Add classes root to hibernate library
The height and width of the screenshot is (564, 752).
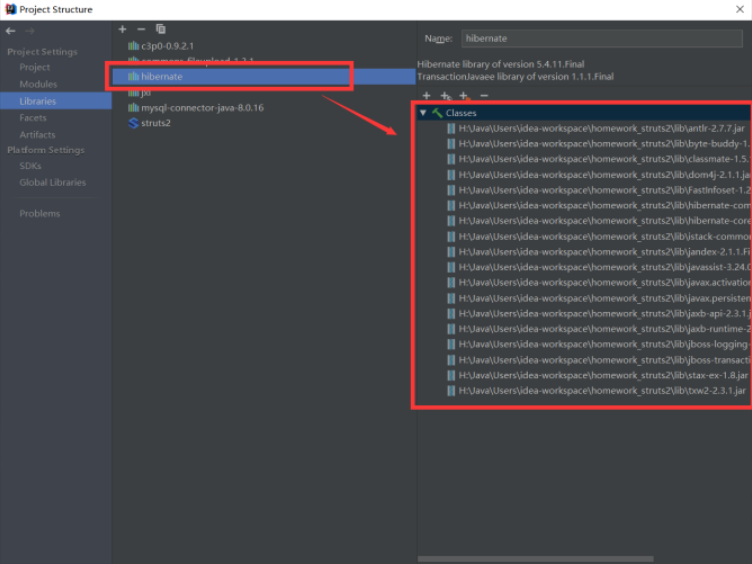click(x=426, y=95)
